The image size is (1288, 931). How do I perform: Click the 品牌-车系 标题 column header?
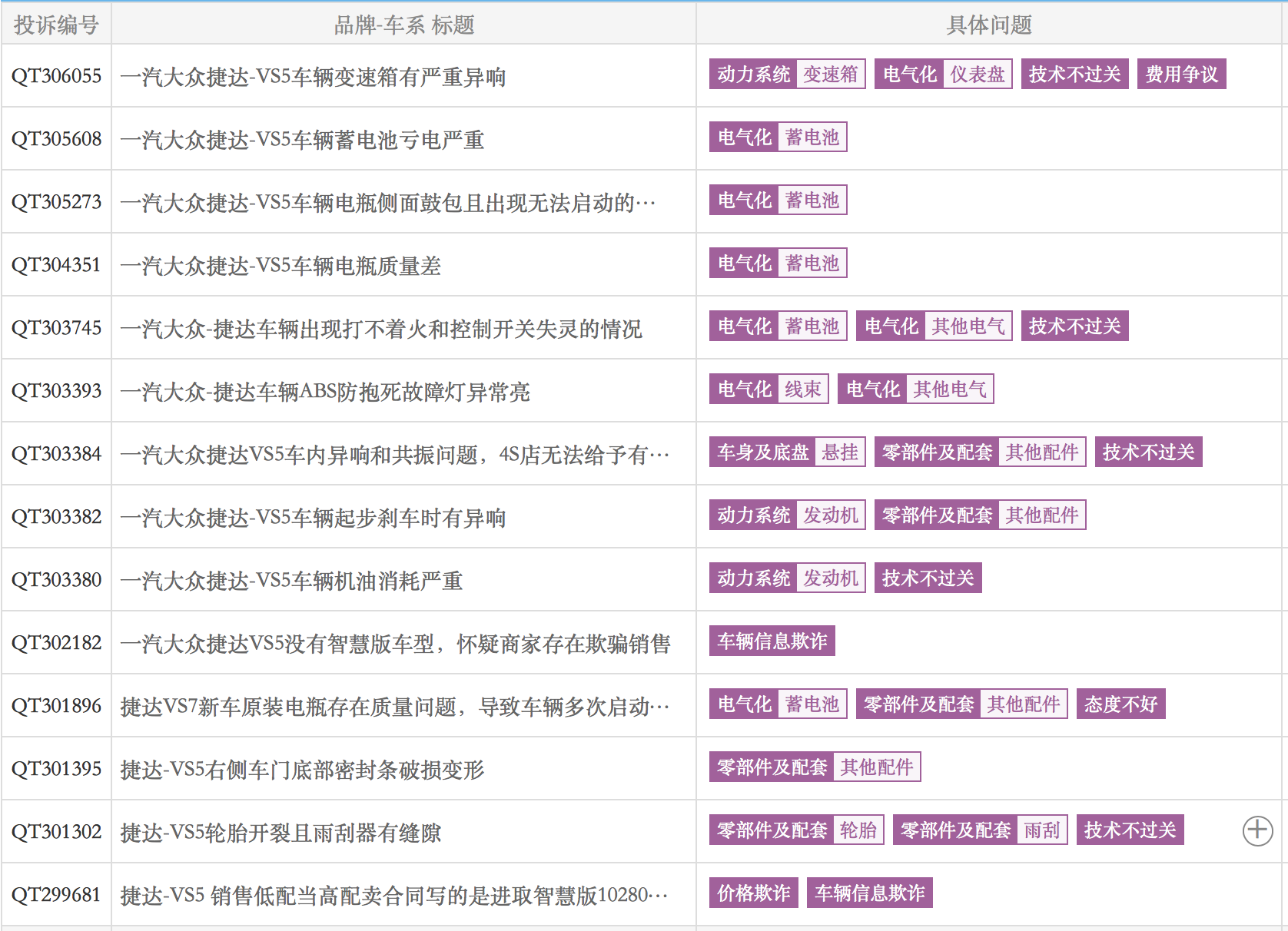[404, 25]
